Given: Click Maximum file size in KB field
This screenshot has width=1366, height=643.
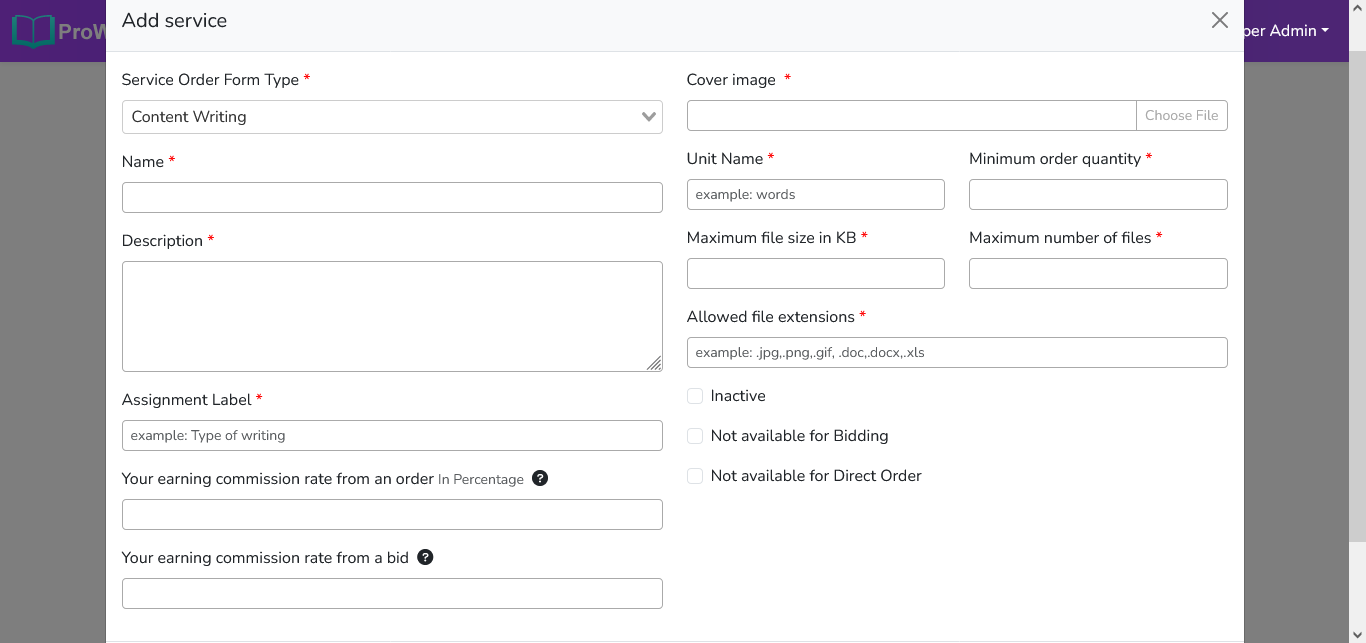Looking at the screenshot, I should tap(815, 273).
